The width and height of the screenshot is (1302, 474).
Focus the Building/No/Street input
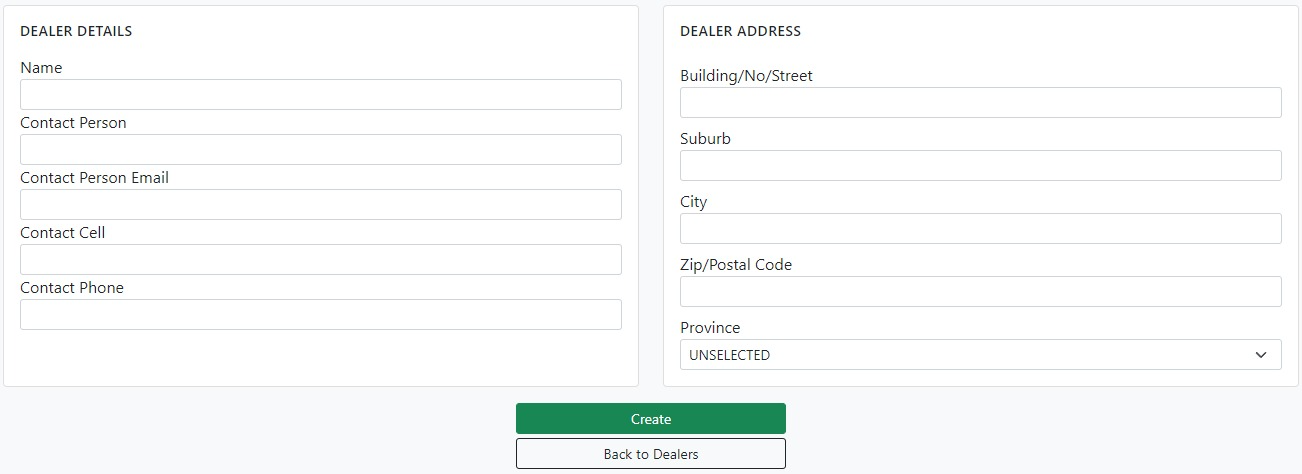click(980, 103)
